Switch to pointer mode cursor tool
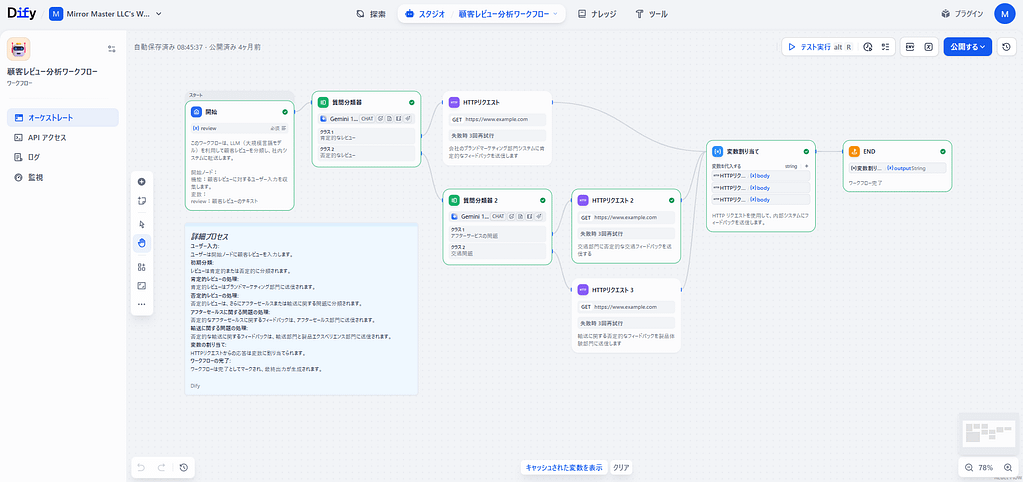Screen dimensions: 1023x482 click(141, 225)
